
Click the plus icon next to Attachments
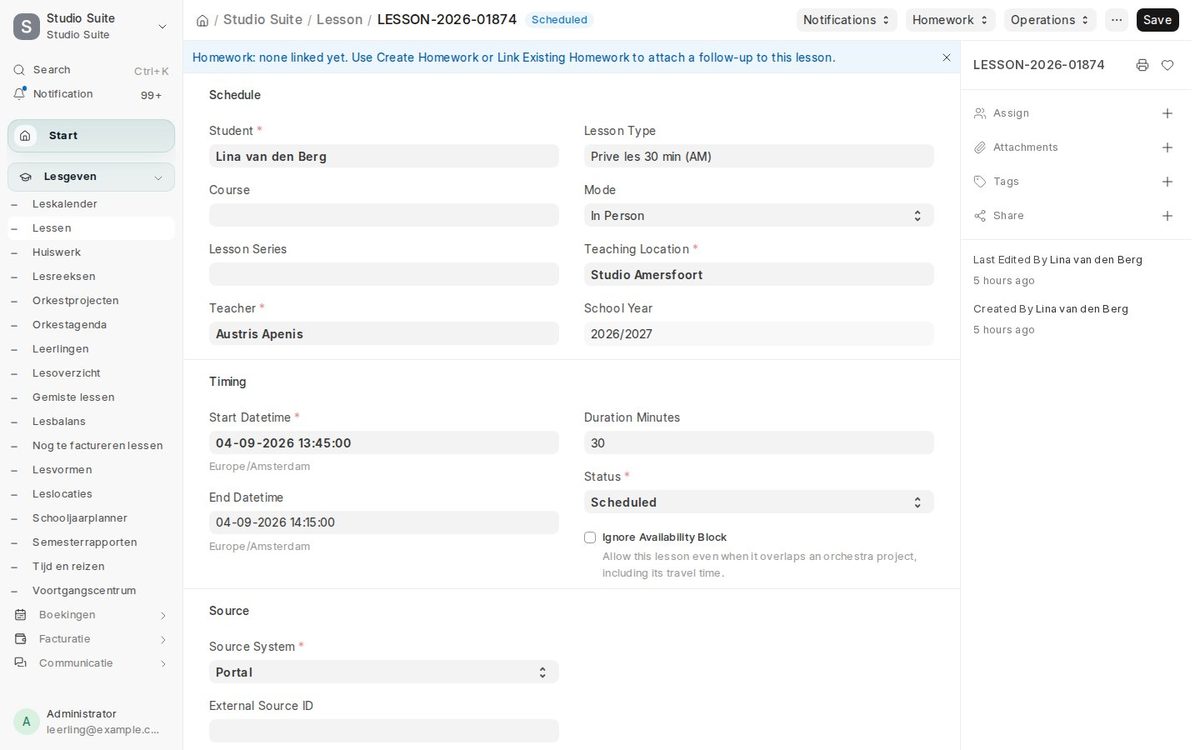[x=1167, y=148]
